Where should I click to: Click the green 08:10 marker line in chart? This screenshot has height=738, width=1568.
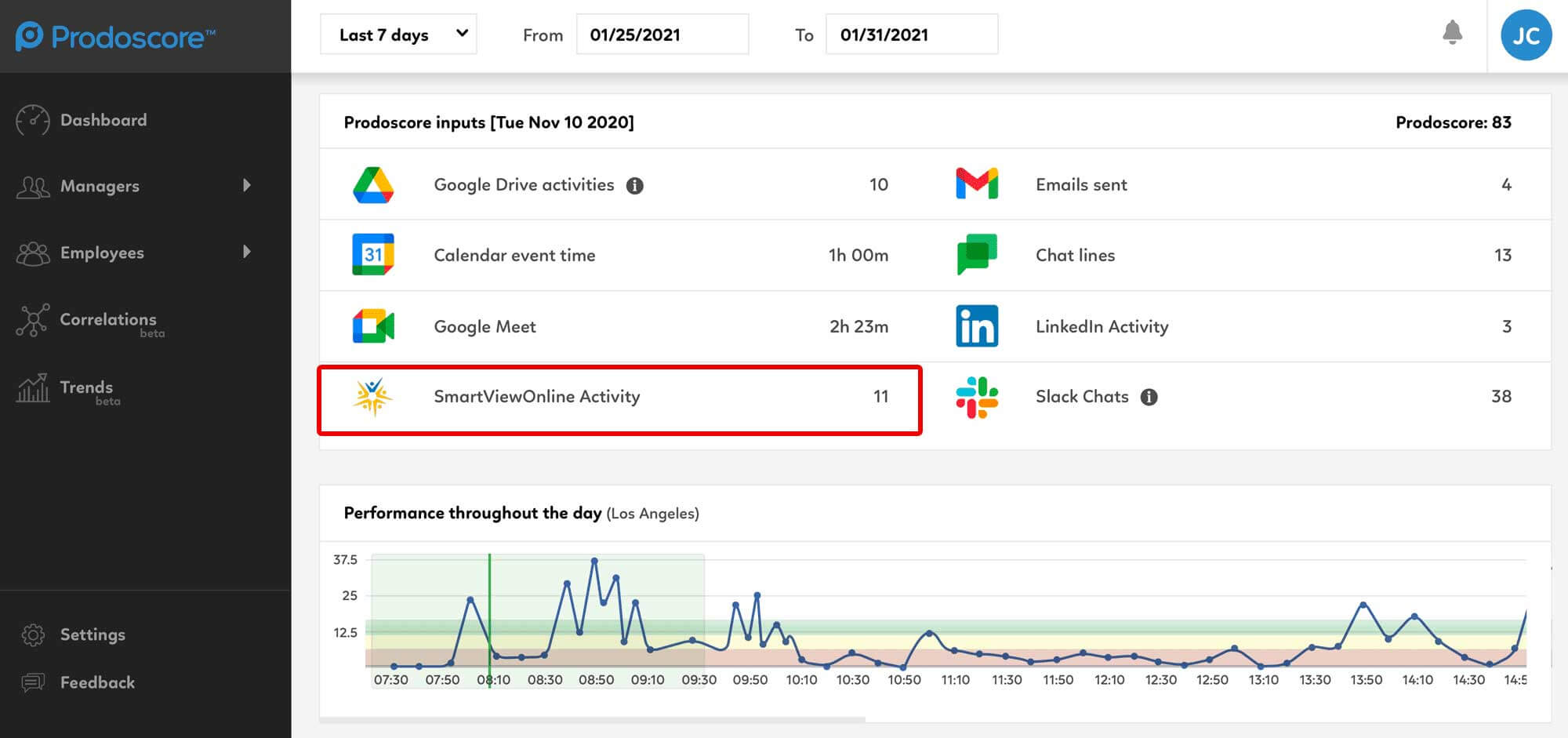489,620
